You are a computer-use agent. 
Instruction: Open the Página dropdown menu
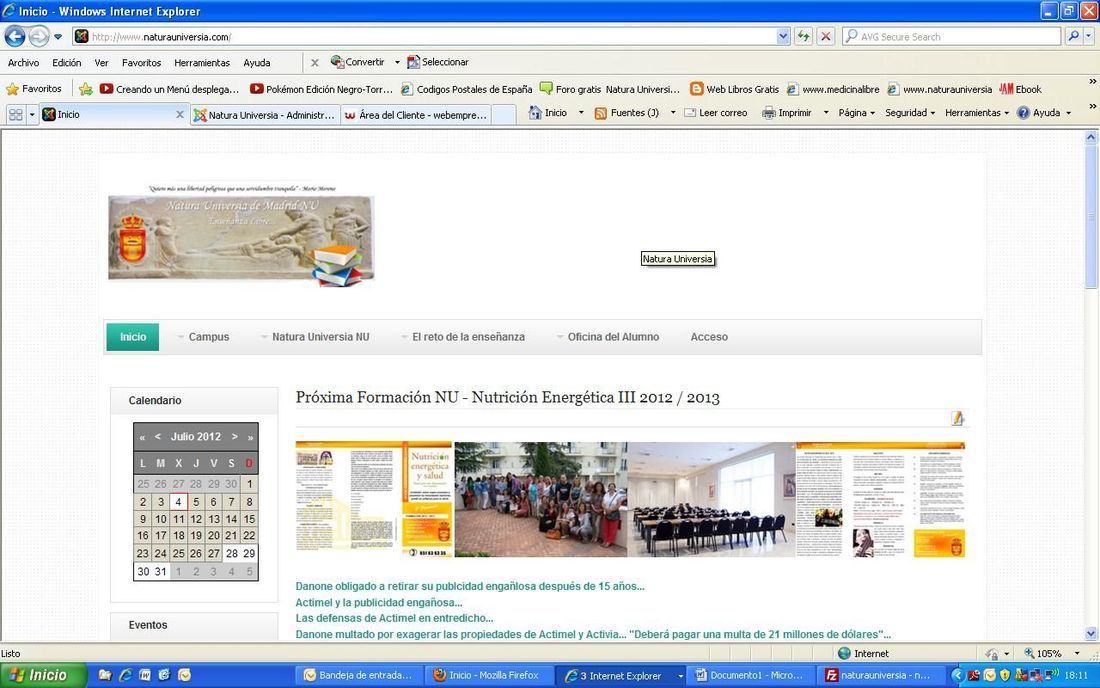tap(857, 112)
